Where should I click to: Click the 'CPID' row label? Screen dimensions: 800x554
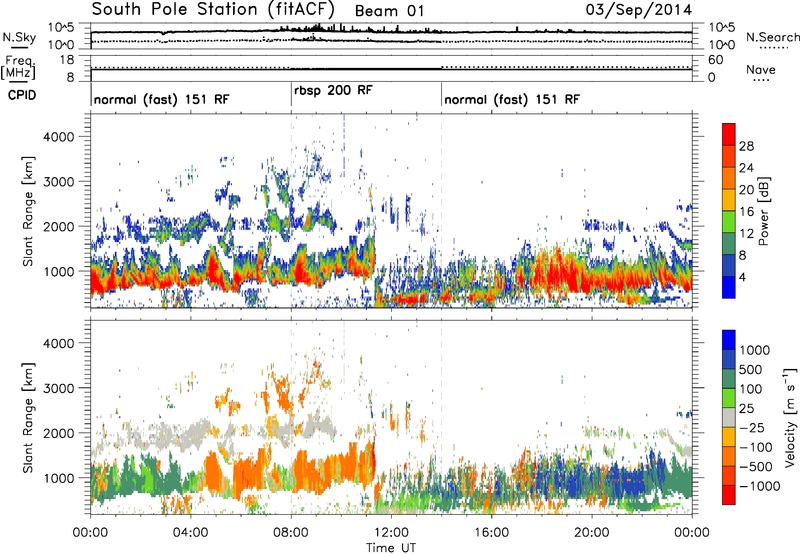(x=22, y=95)
